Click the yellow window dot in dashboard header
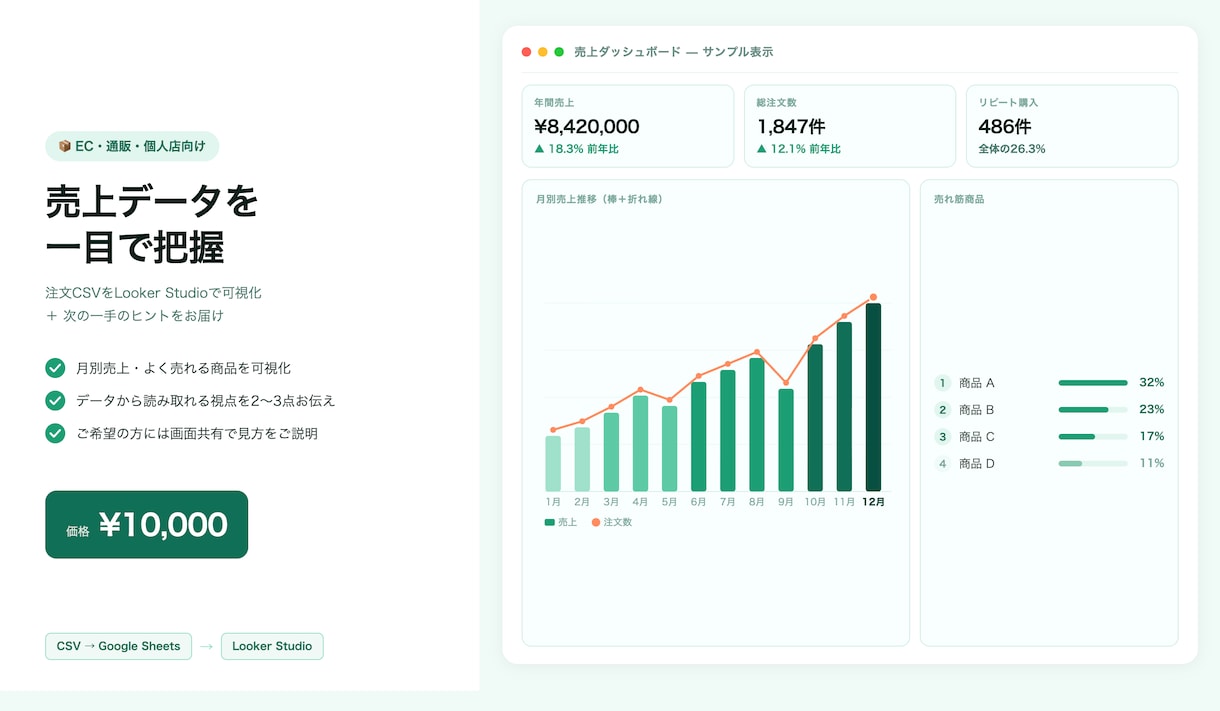The width and height of the screenshot is (1220, 711). pos(543,52)
